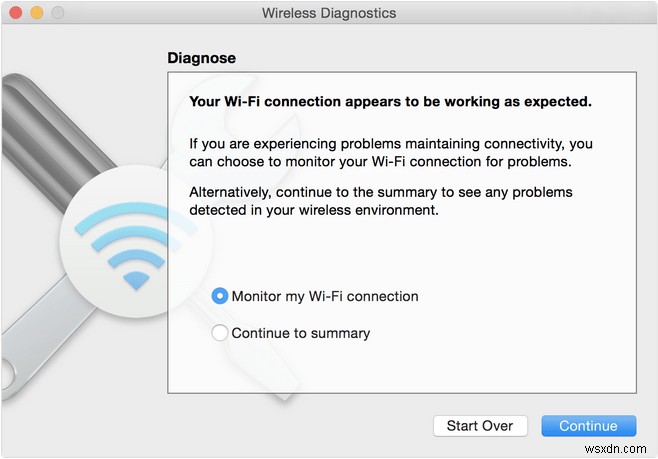Click the Wireless Diagnostics window title
Viewport: 658px width, 459px height.
pyautogui.click(x=329, y=14)
